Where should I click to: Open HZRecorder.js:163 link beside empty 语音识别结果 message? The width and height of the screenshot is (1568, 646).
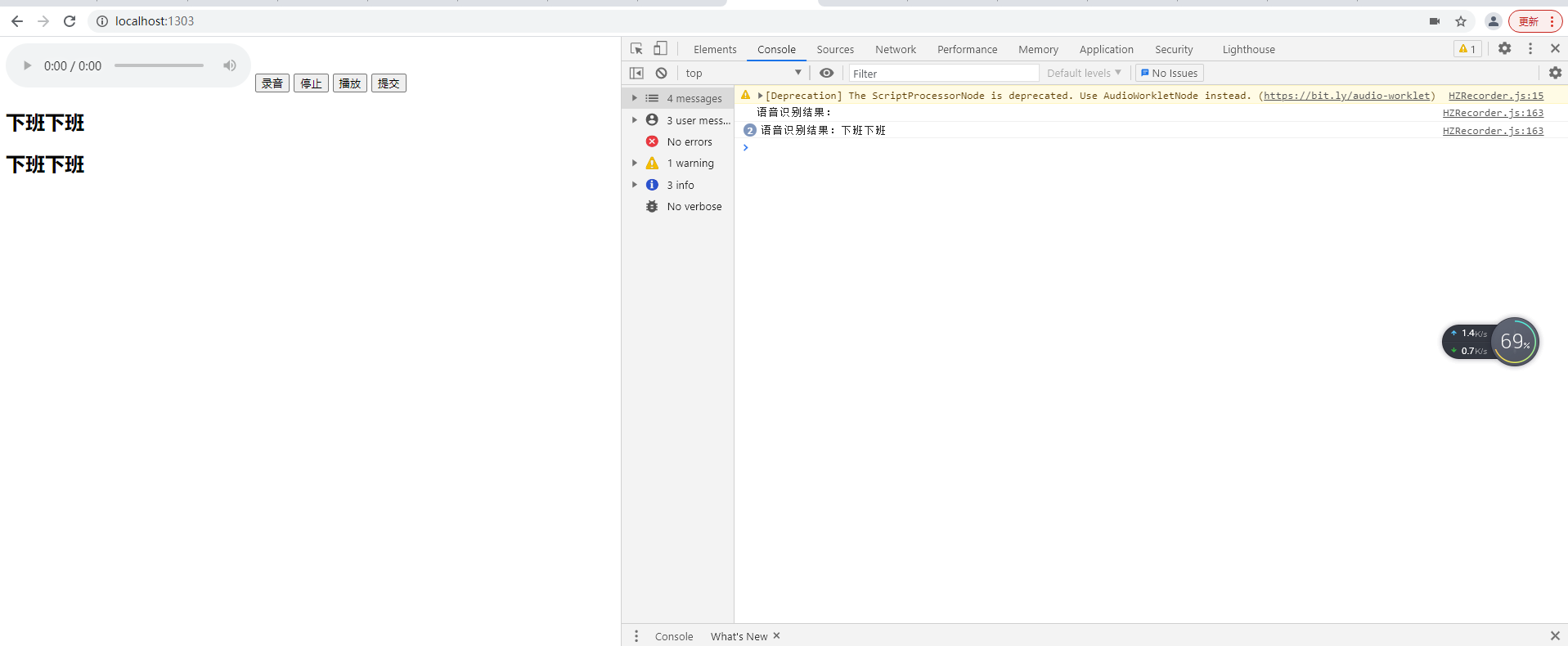pos(1493,113)
